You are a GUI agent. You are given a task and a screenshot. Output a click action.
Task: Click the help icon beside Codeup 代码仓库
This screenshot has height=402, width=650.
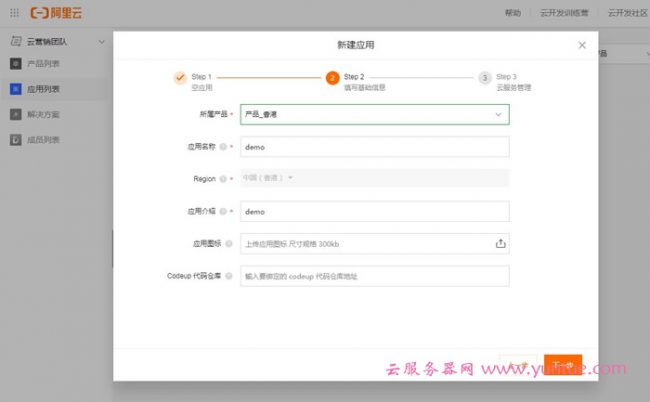coord(229,276)
